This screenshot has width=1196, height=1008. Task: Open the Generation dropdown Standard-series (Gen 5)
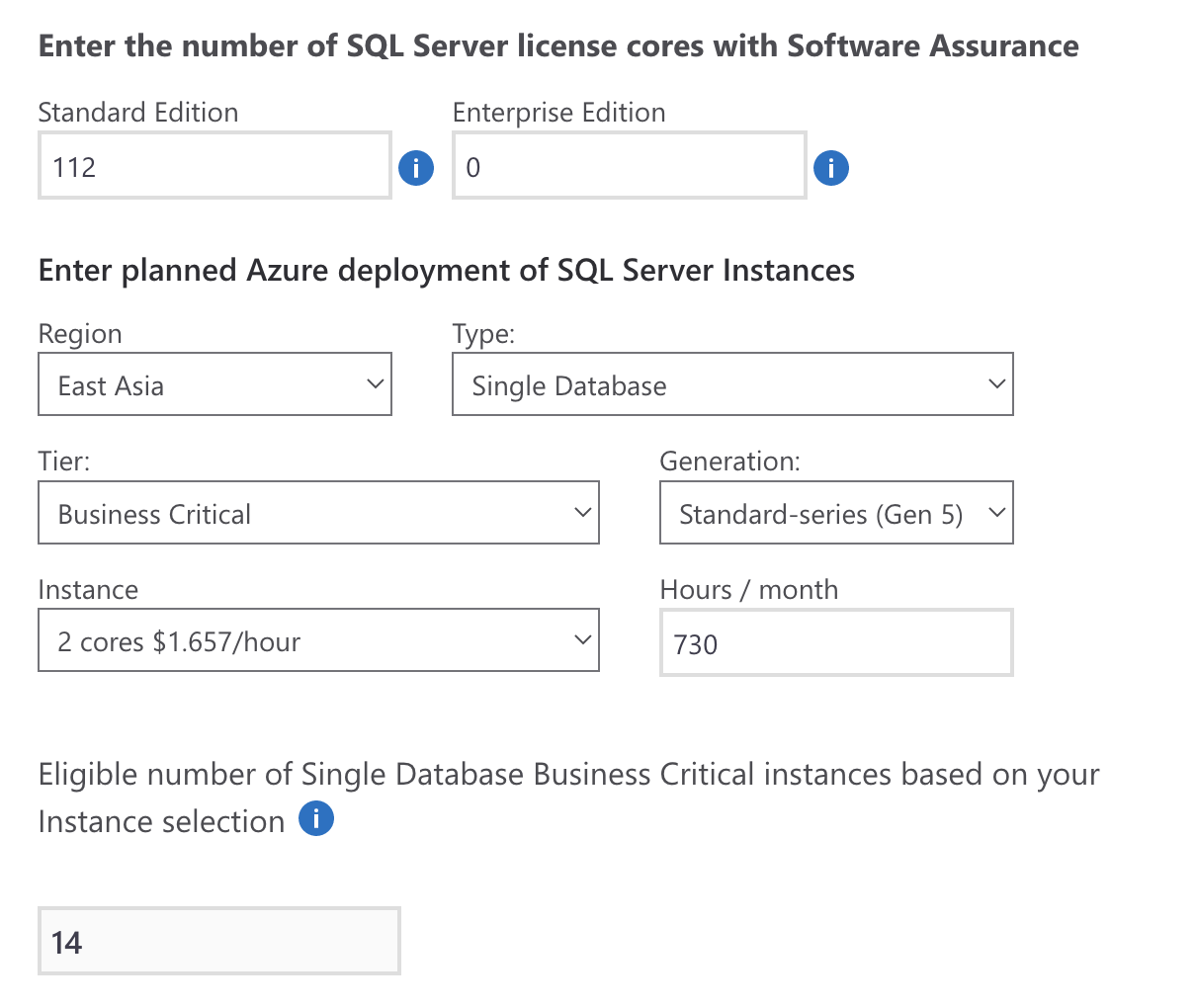tap(836, 513)
